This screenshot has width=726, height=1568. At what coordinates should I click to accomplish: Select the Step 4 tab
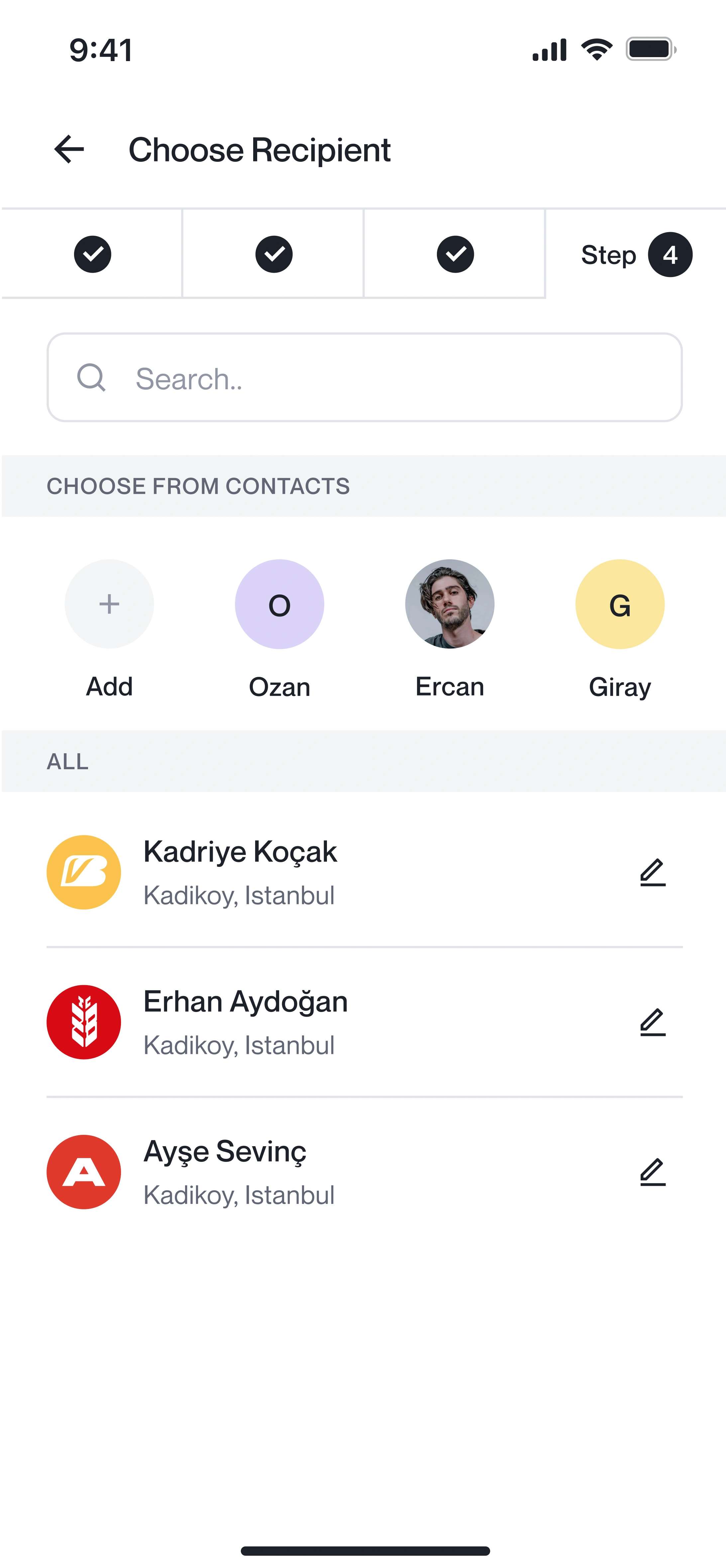coord(636,254)
